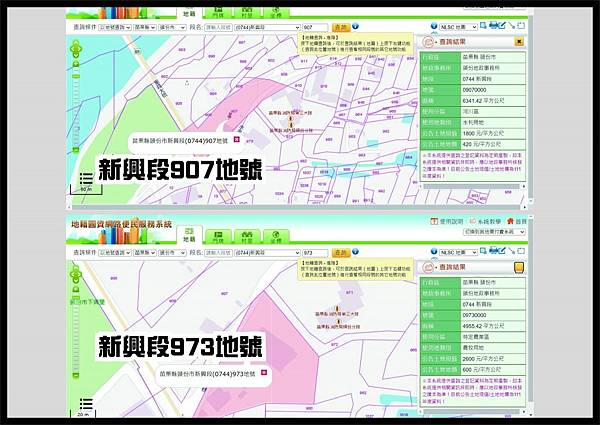Expand the 以地號查詢 dropdown in the lower window
Viewport: 600px width, 425px height.
pos(115,253)
